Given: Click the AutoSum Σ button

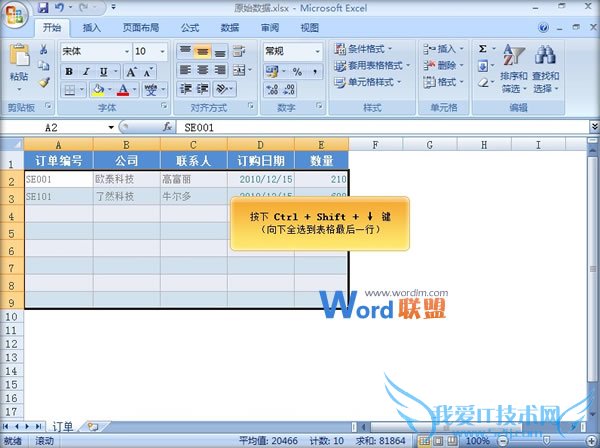Looking at the screenshot, I should pyautogui.click(x=483, y=49).
